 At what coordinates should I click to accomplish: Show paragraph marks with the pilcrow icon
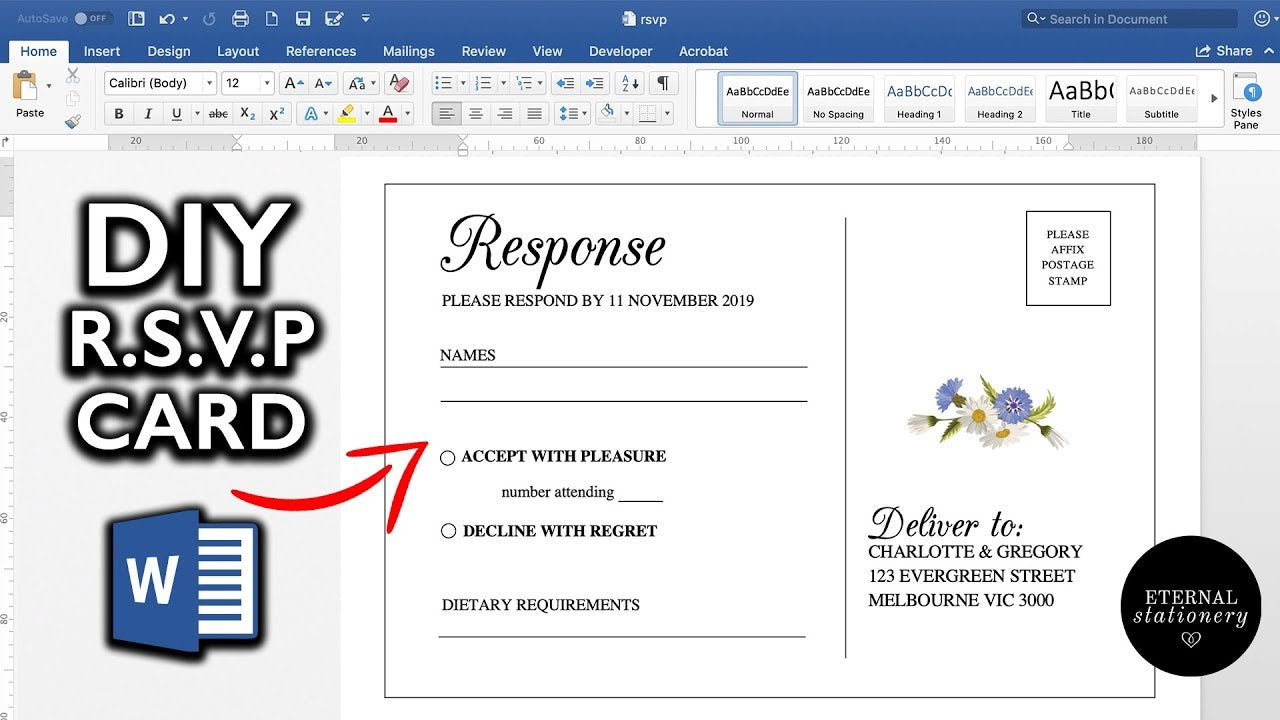662,83
